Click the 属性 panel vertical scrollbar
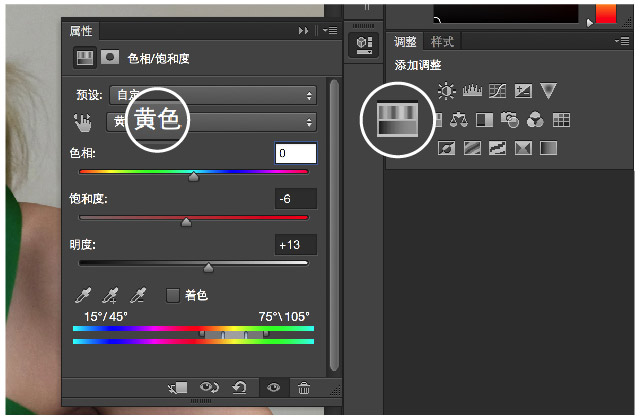The width and height of the screenshot is (640, 418). click(x=334, y=225)
